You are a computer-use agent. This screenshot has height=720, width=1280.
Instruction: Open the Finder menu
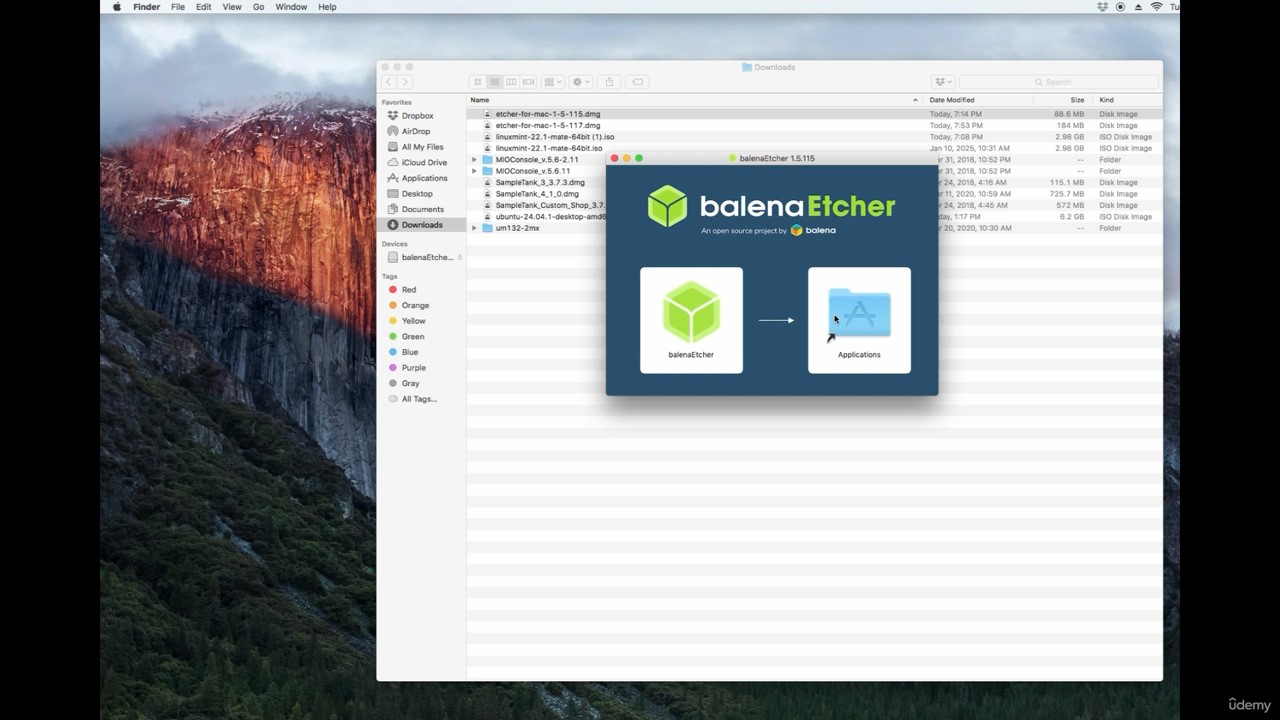pos(146,7)
